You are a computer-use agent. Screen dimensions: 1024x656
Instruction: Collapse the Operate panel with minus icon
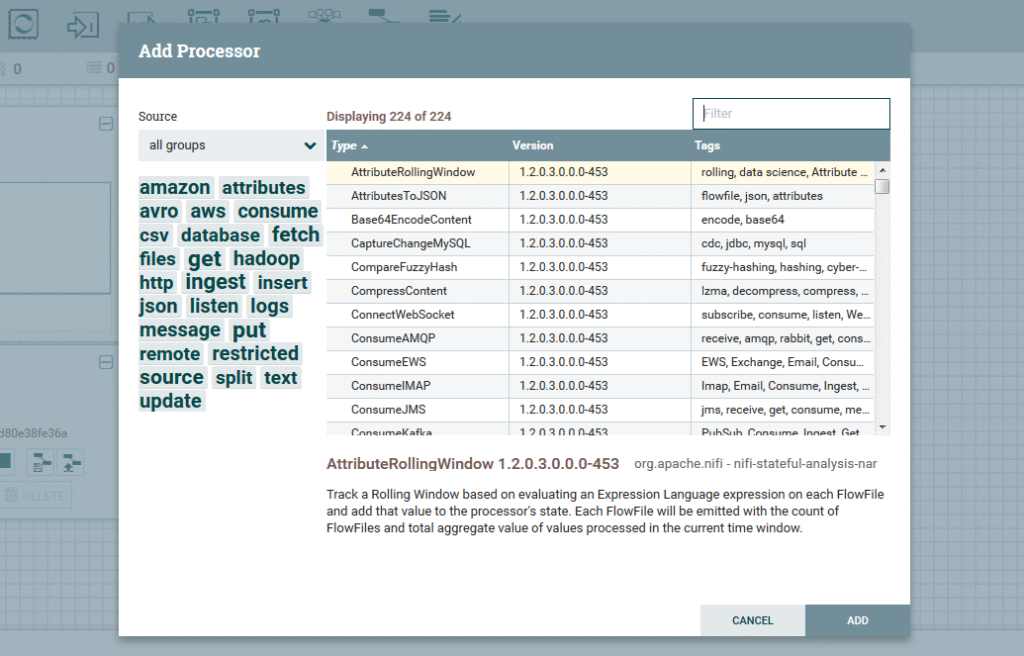(x=105, y=361)
